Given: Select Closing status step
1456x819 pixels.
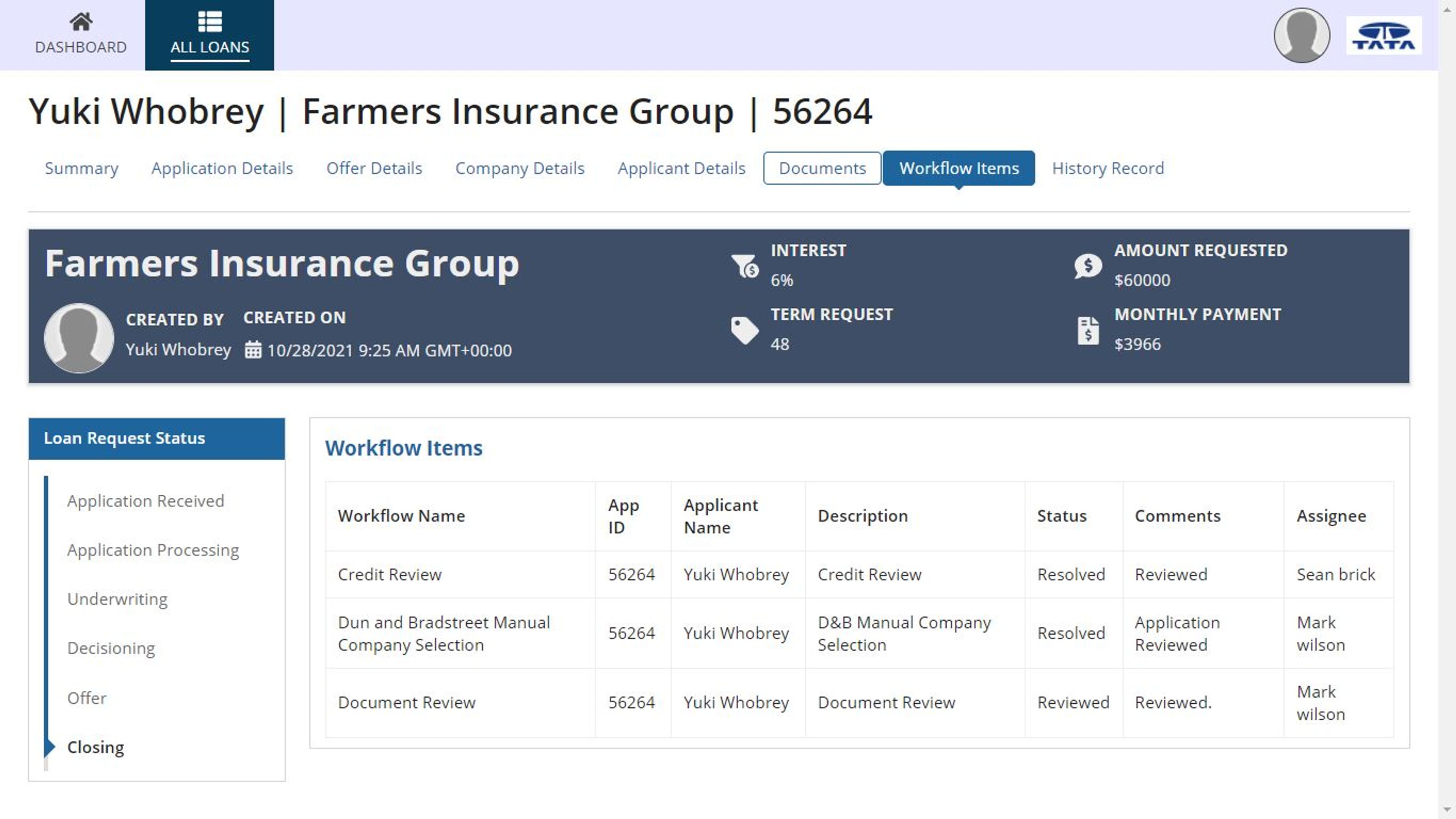Looking at the screenshot, I should pyautogui.click(x=95, y=747).
